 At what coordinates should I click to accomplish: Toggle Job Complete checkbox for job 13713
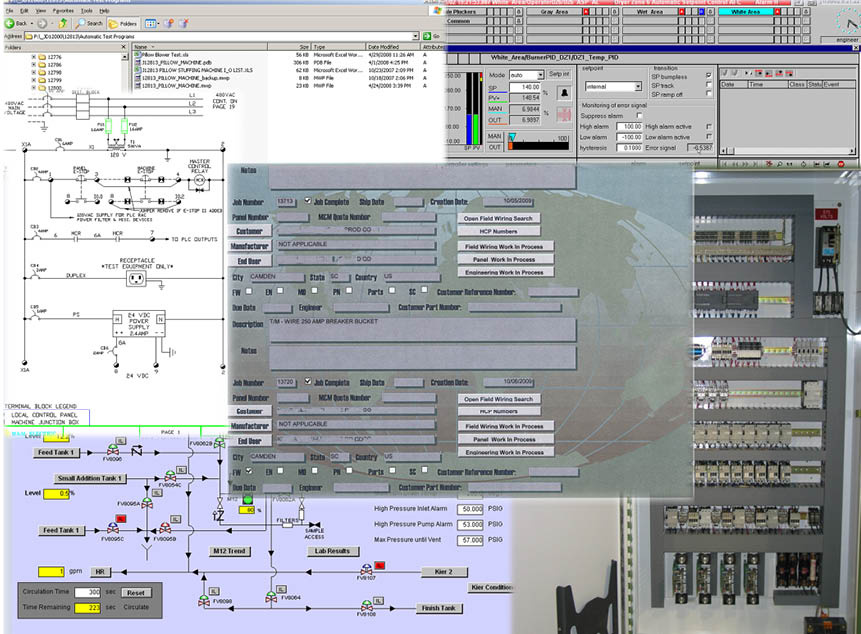(308, 201)
